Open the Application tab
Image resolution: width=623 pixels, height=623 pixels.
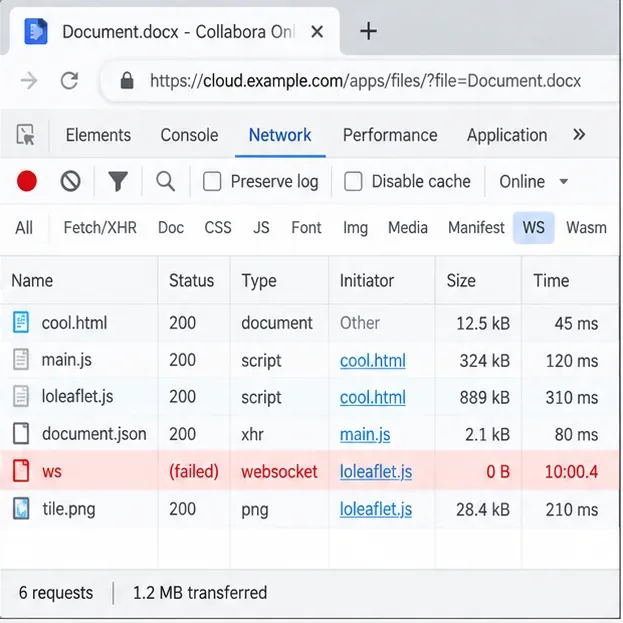click(507, 135)
